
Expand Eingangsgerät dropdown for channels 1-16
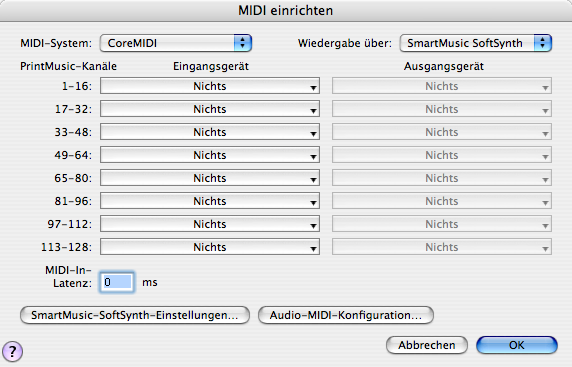[x=210, y=86]
